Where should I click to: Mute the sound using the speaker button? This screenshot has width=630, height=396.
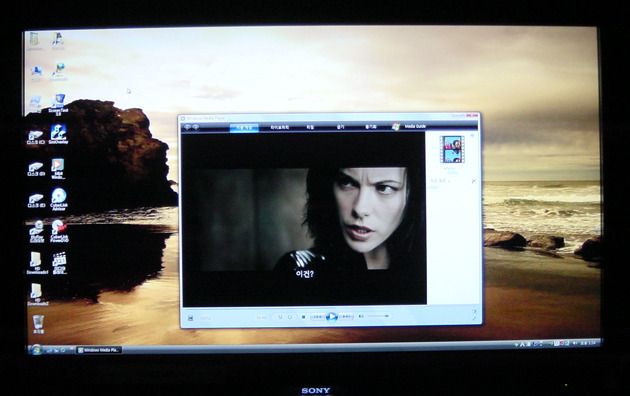361,316
